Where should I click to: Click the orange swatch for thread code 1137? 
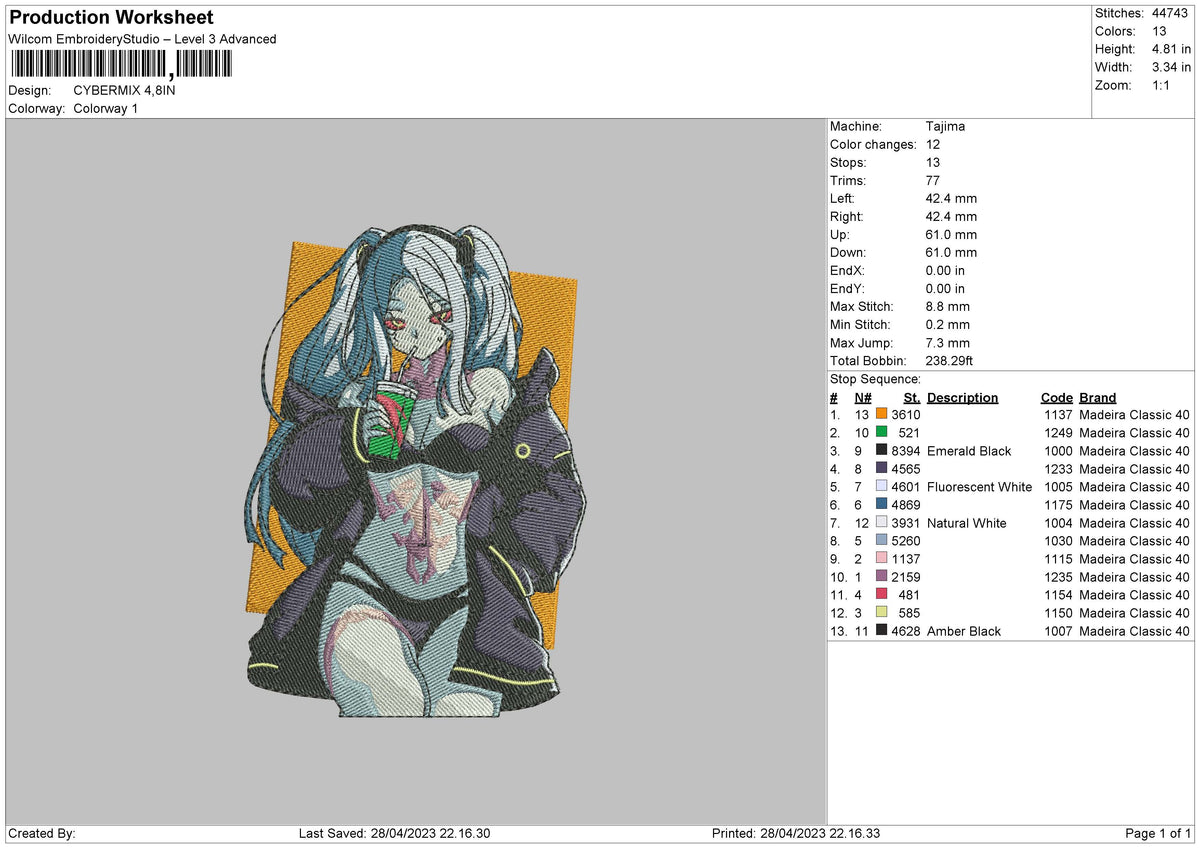[x=881, y=414]
